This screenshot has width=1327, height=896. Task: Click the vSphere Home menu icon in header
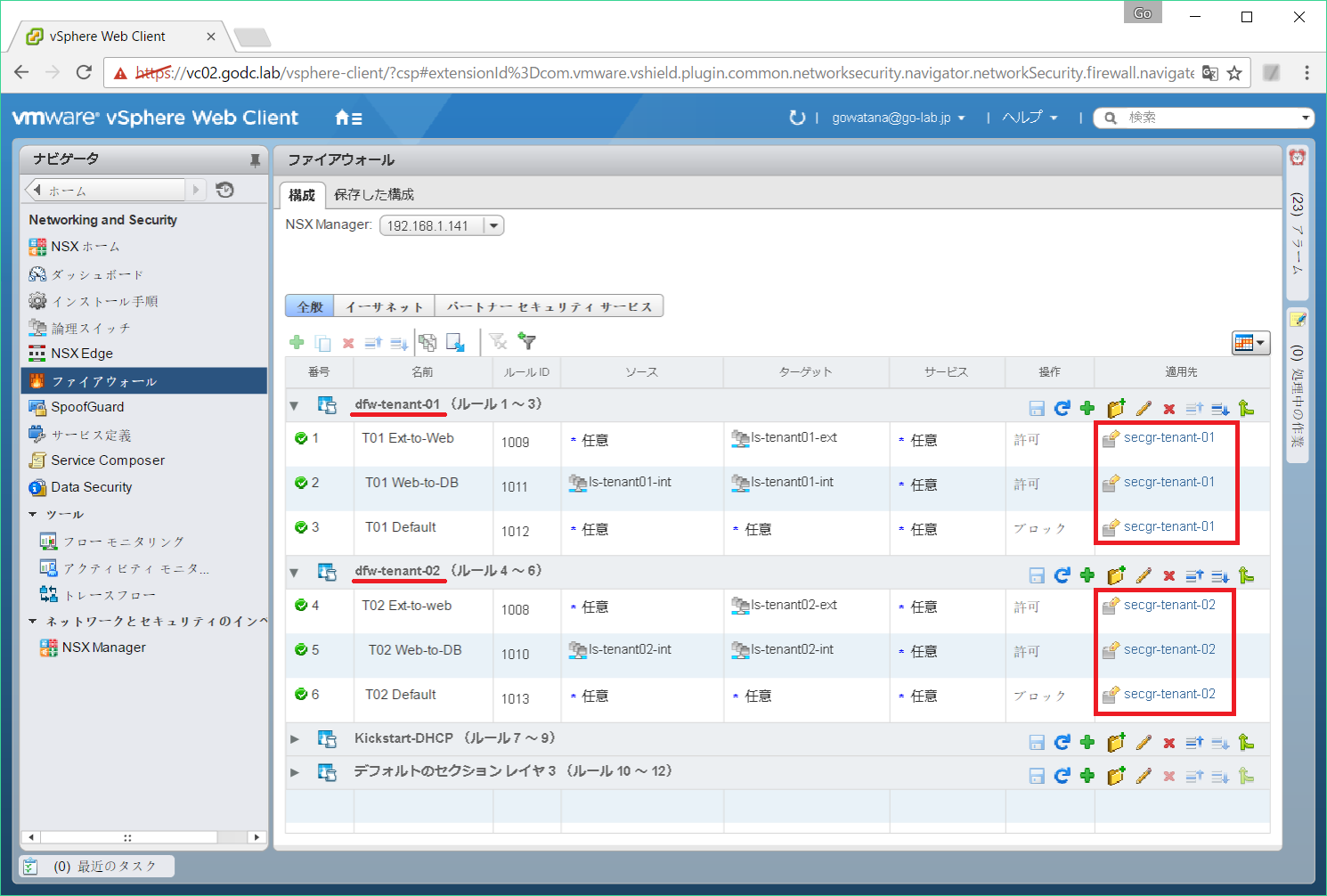click(x=348, y=118)
